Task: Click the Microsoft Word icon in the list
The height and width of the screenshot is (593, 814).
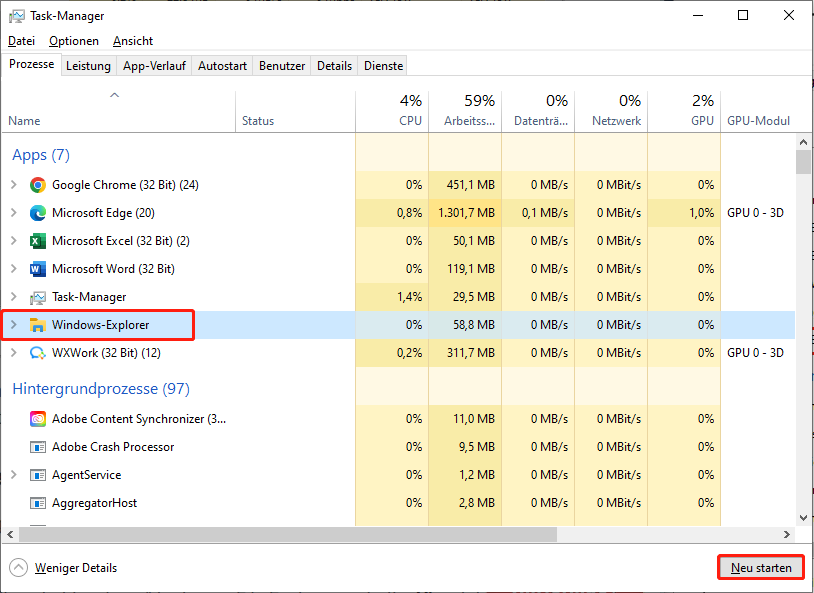Action: [x=37, y=269]
